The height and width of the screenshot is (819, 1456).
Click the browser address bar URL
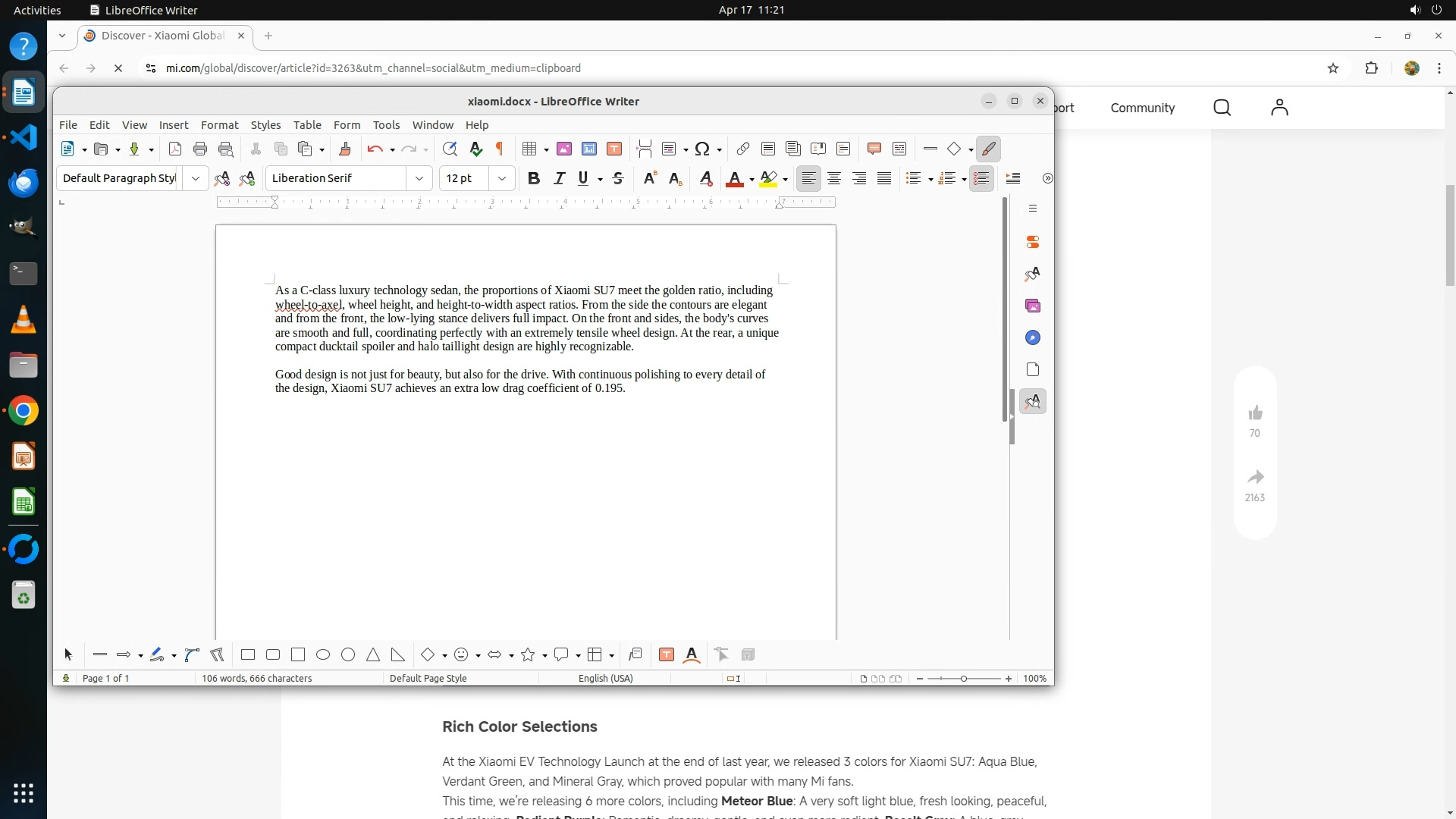(x=373, y=68)
